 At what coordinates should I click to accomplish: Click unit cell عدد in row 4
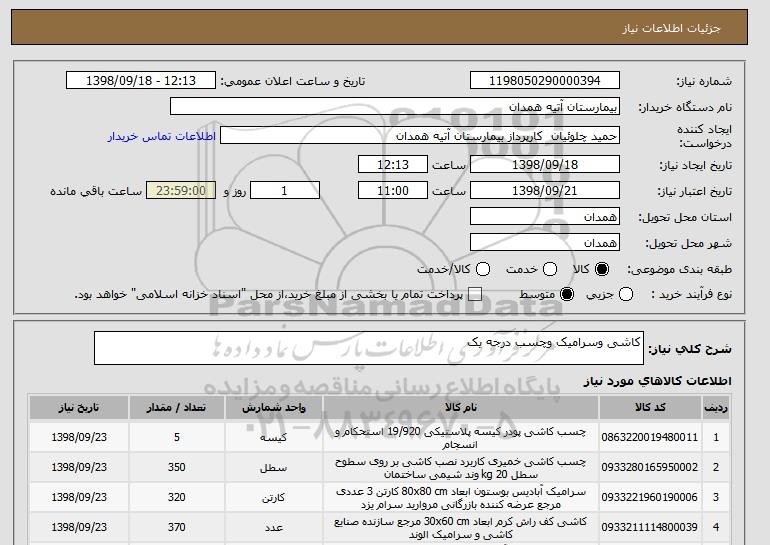[273, 527]
